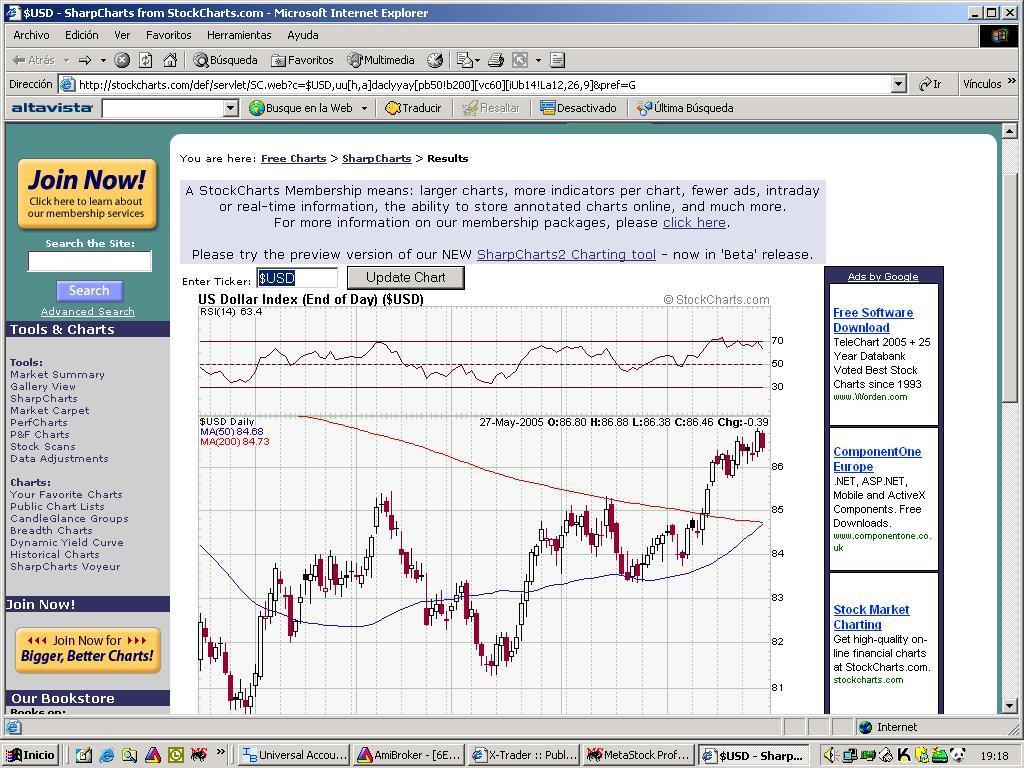The width and height of the screenshot is (1024, 768).
Task: Switch to Universal Account taskbar window
Action: [295, 755]
